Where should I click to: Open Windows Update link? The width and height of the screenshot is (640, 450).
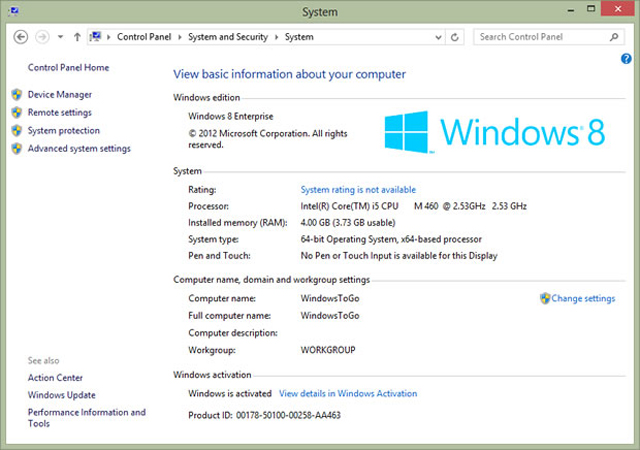coord(62,395)
